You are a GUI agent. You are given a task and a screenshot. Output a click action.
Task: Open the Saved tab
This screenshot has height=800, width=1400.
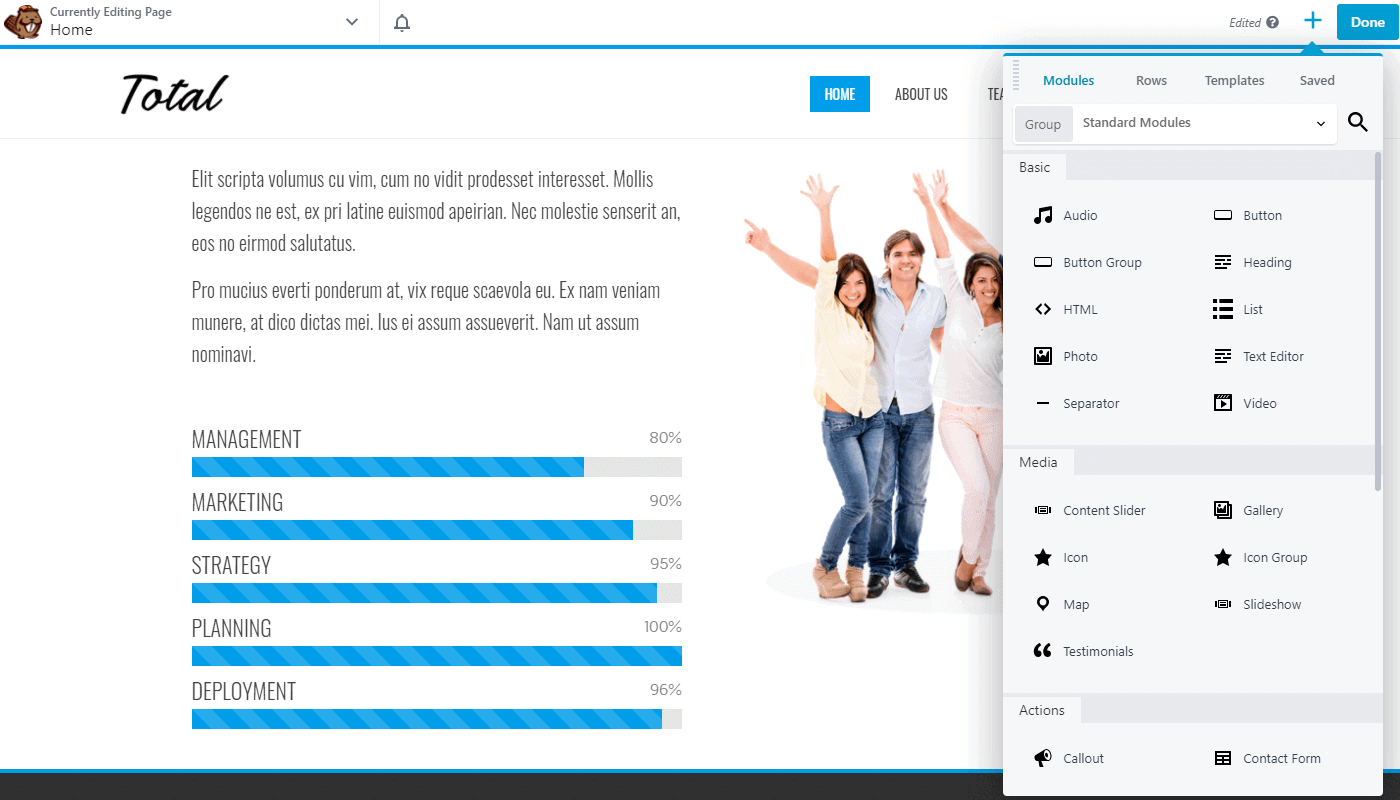(1317, 80)
